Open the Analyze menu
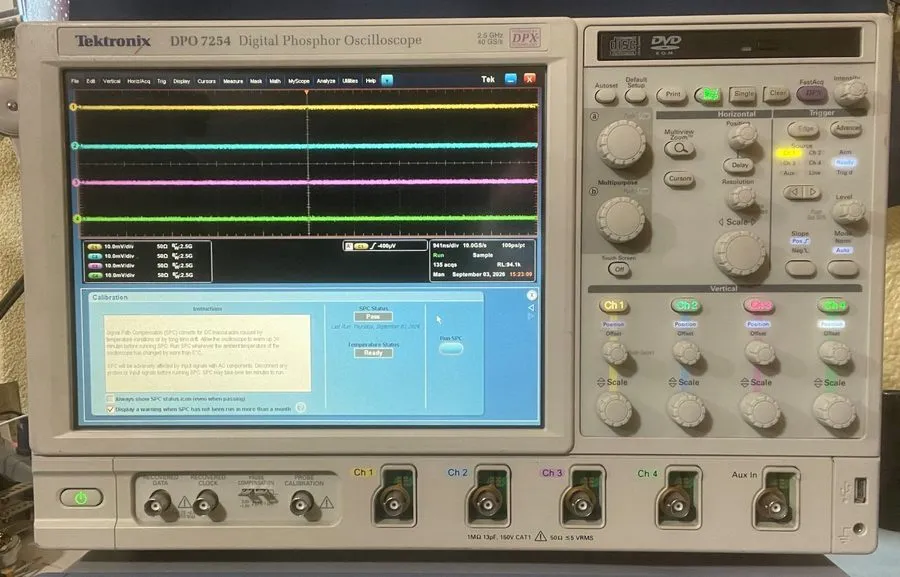This screenshot has height=577, width=900. pos(326,81)
